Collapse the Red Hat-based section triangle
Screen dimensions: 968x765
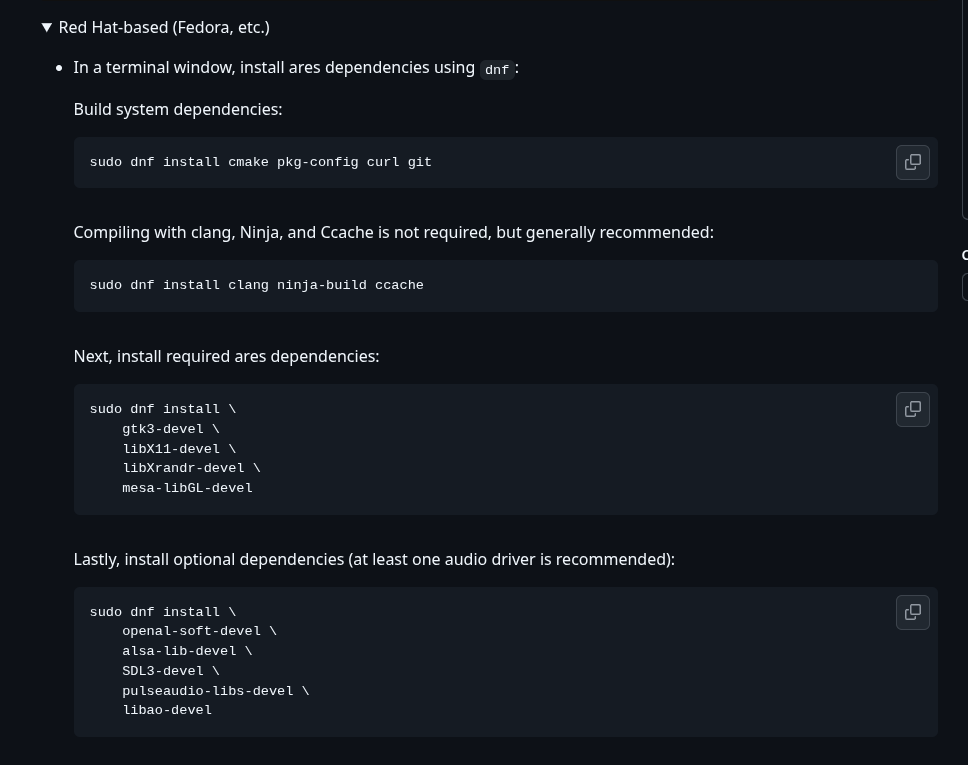click(x=46, y=27)
